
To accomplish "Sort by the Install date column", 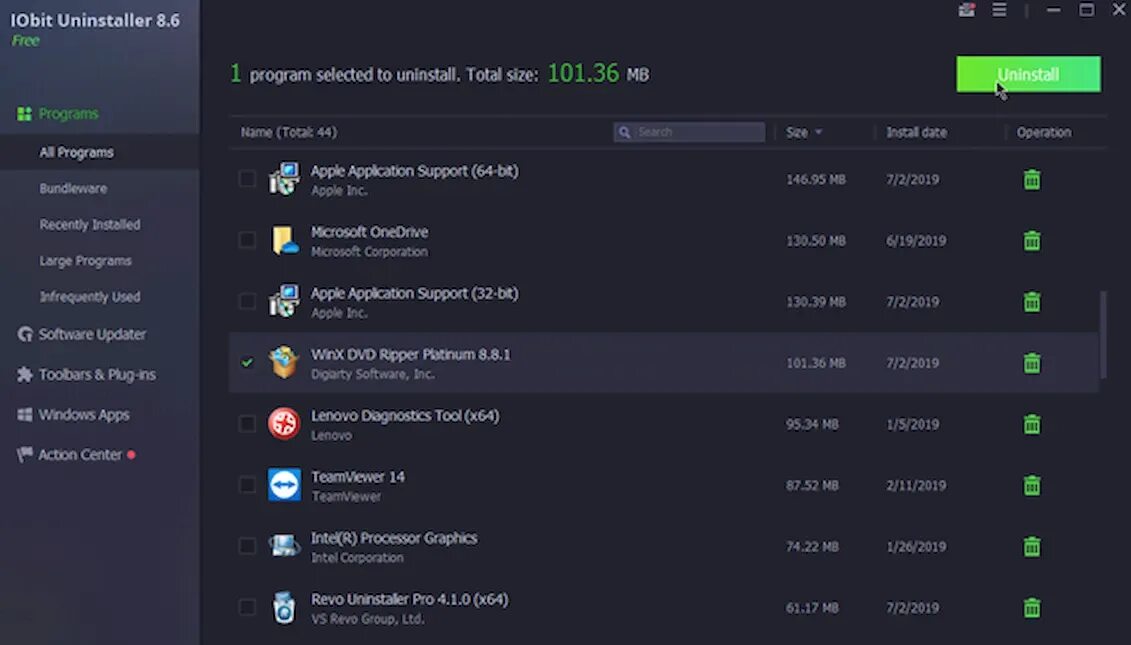I will [x=916, y=132].
